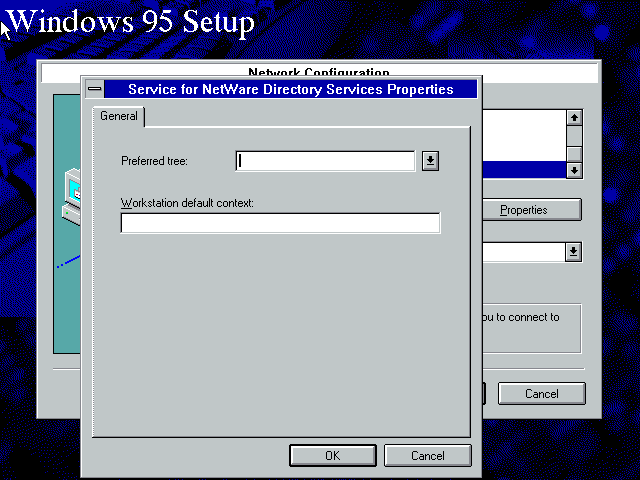640x480 pixels.
Task: Open the system menu of NetWare Properties dialog
Action: click(x=95, y=89)
